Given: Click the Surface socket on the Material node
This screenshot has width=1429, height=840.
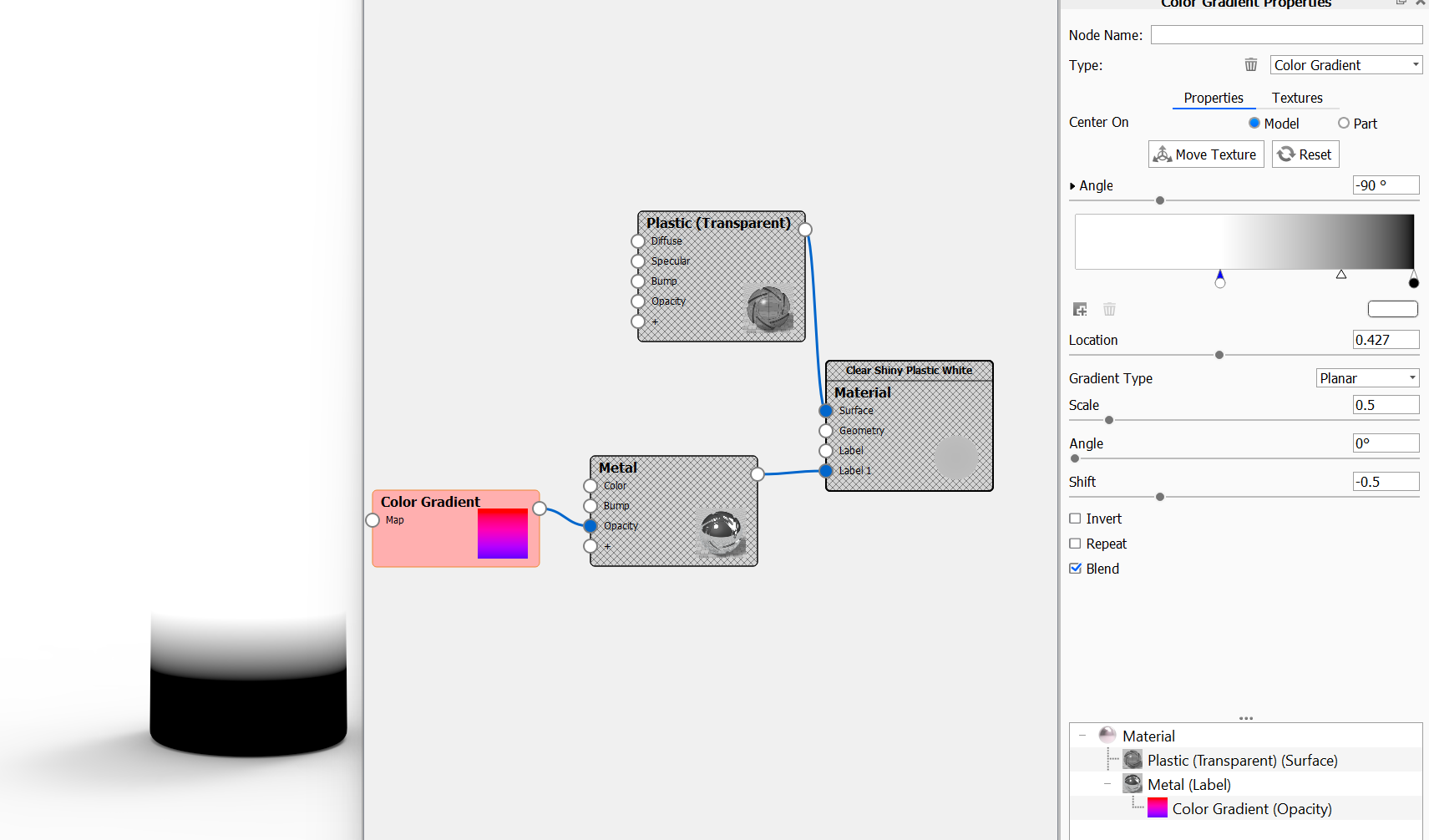Looking at the screenshot, I should point(826,411).
